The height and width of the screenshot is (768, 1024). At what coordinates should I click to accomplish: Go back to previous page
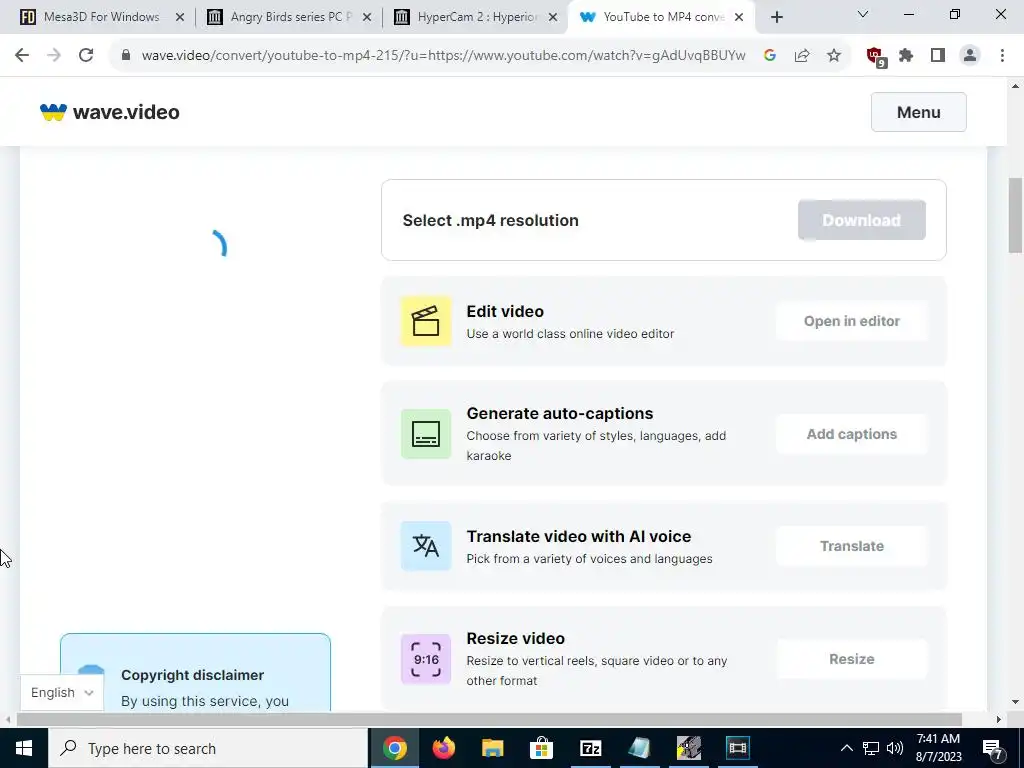tap(22, 56)
